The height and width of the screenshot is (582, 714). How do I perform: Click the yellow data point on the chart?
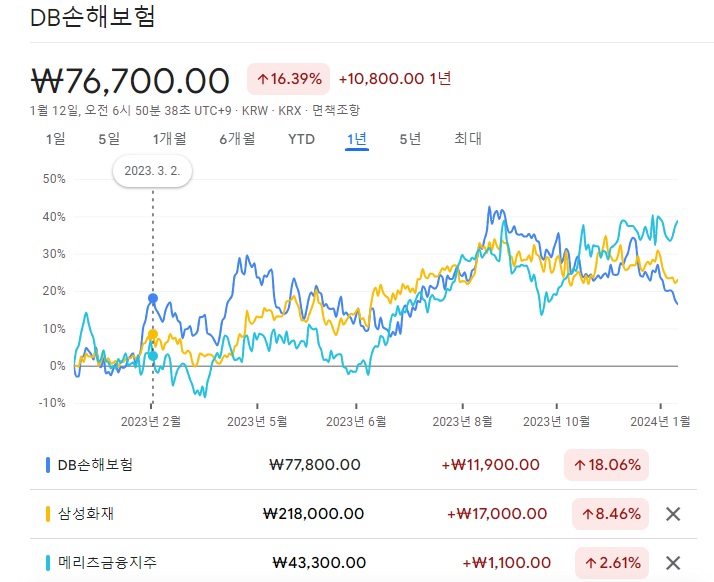point(153,335)
